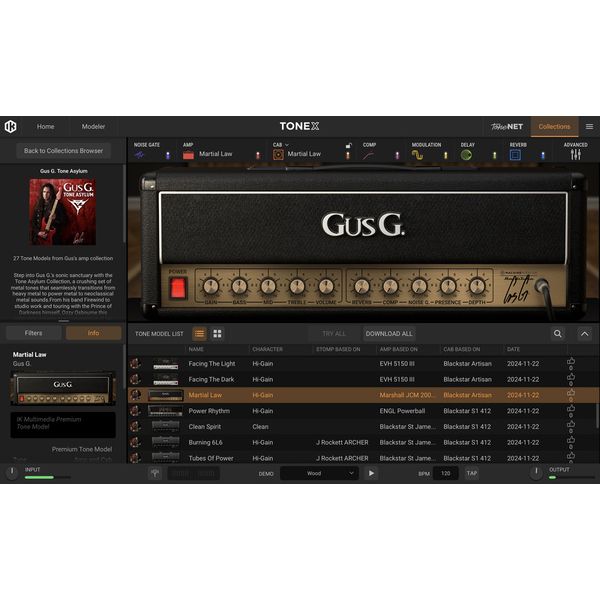The width and height of the screenshot is (600, 600).
Task: Select the Martial Law row
Action: click(364, 395)
